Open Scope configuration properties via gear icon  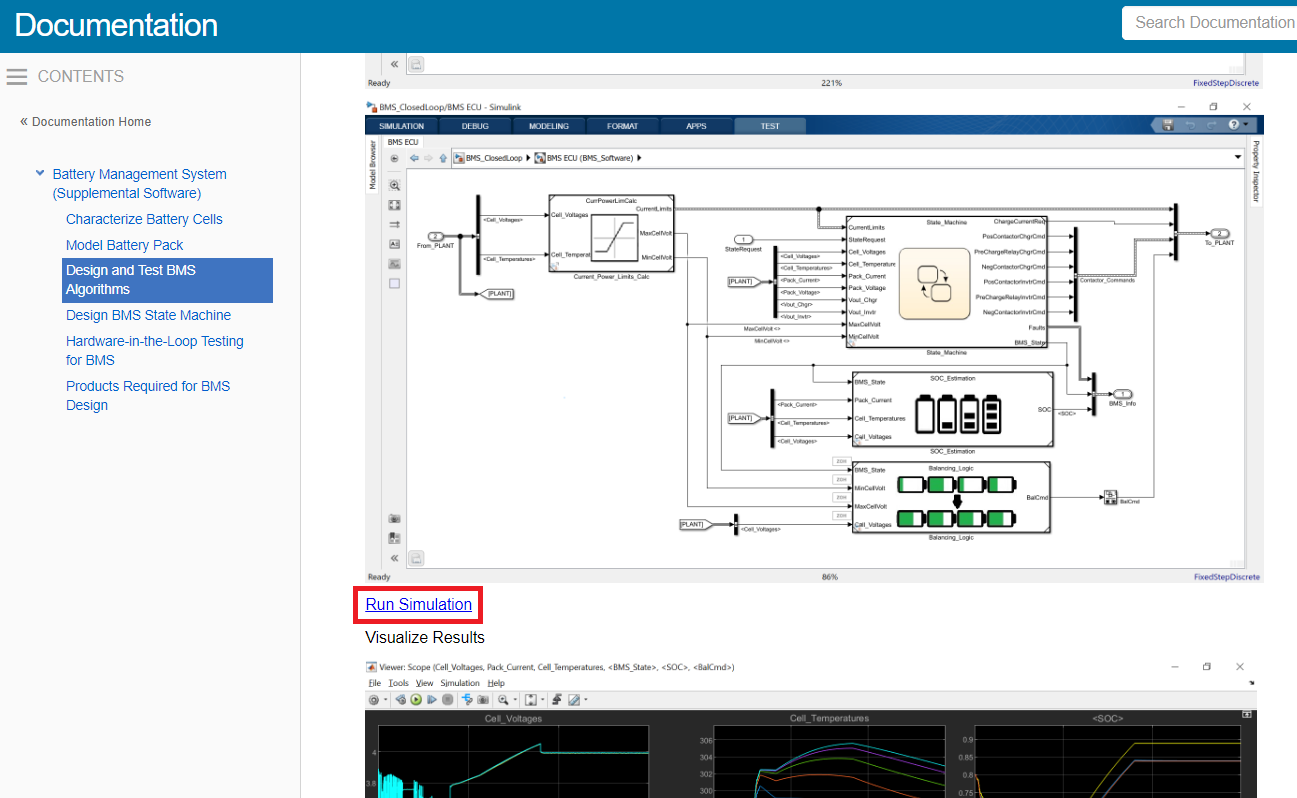375,699
